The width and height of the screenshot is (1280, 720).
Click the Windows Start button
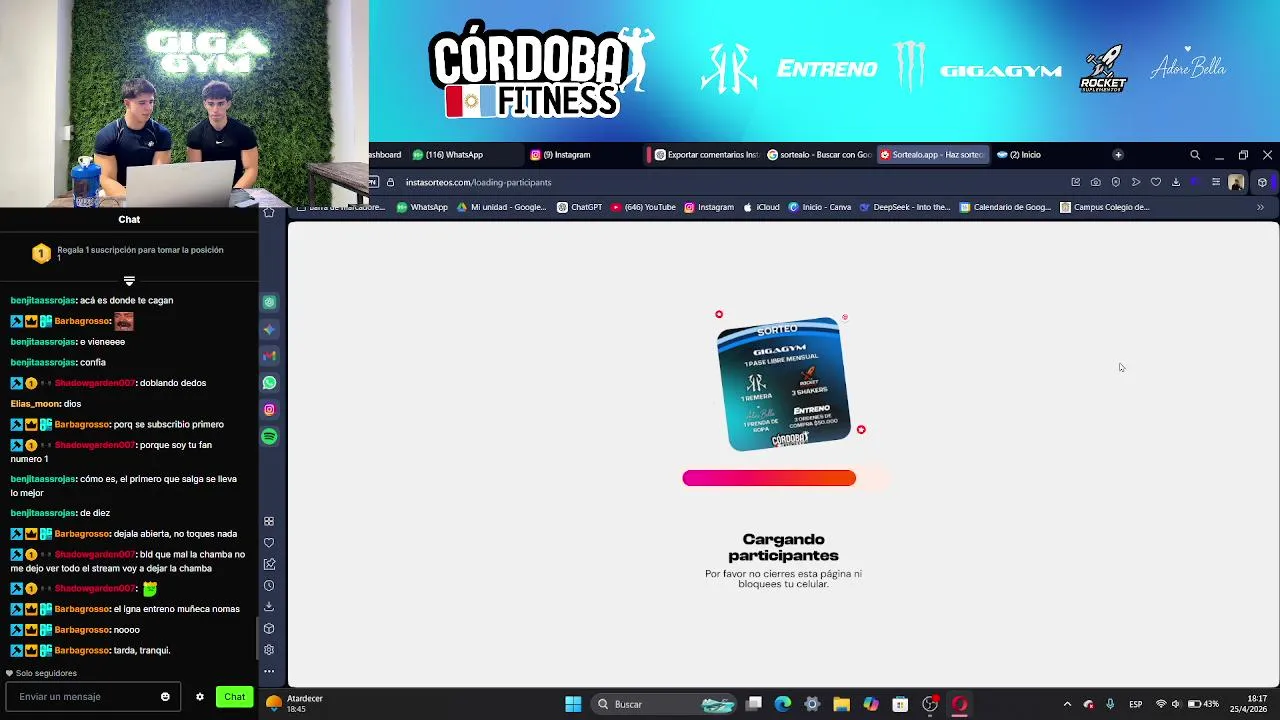[573, 704]
